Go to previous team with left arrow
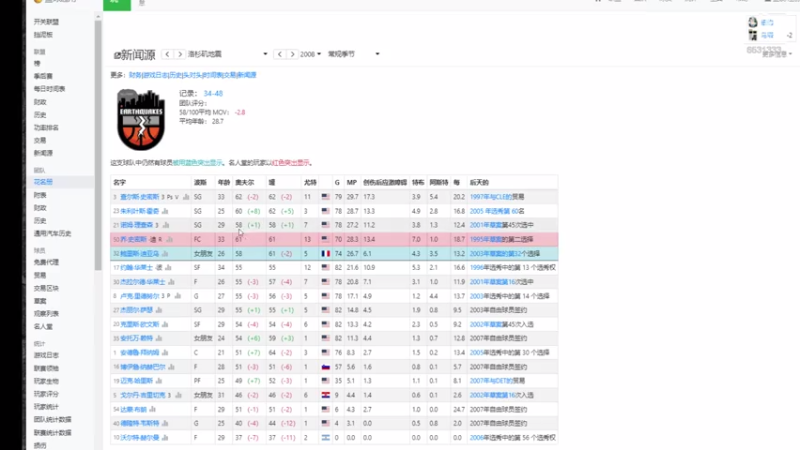This screenshot has width=800, height=450. pyautogui.click(x=167, y=54)
